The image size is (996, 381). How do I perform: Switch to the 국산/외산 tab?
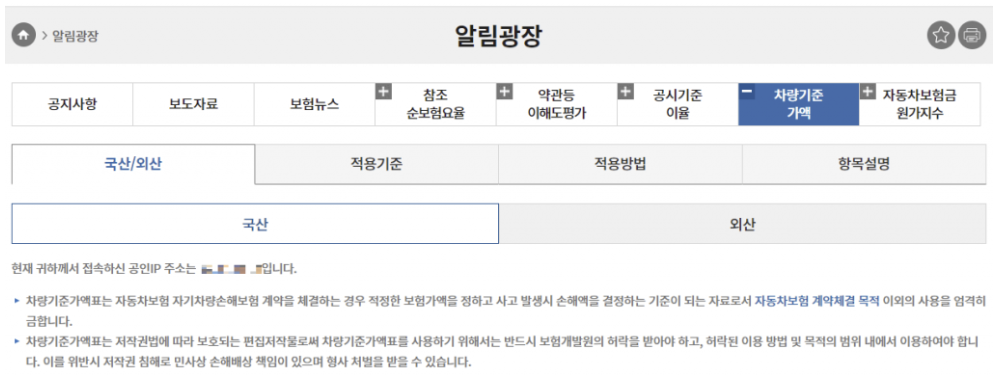pyautogui.click(x=133, y=164)
